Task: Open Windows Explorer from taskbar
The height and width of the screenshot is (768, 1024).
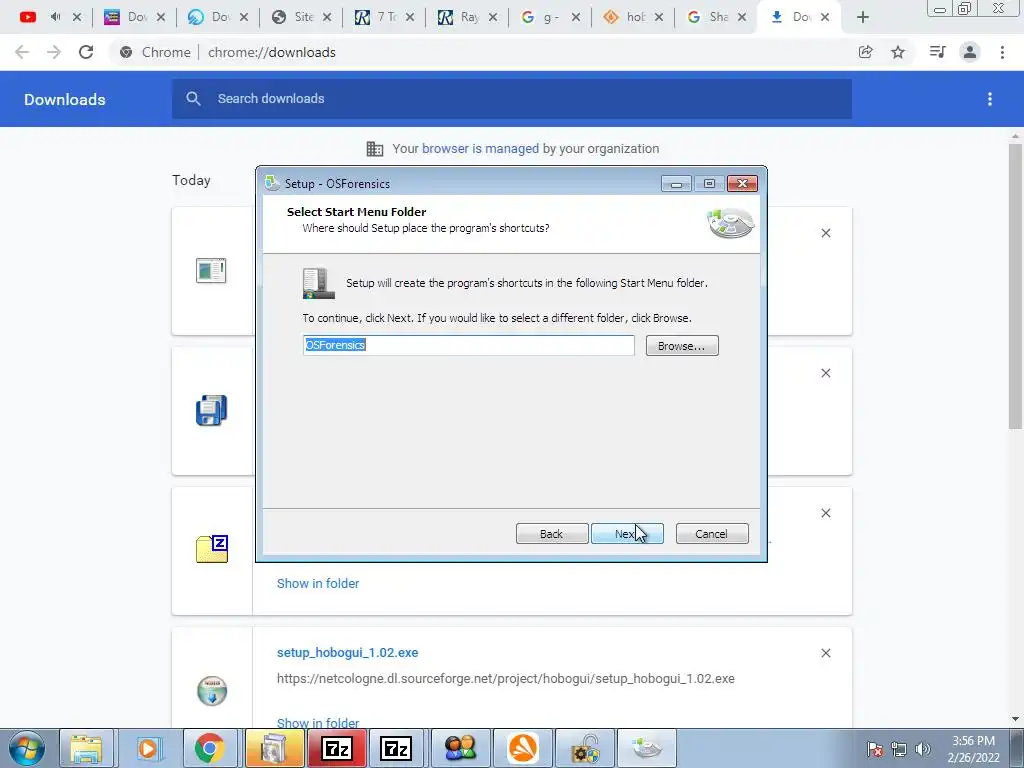Action: [x=86, y=748]
